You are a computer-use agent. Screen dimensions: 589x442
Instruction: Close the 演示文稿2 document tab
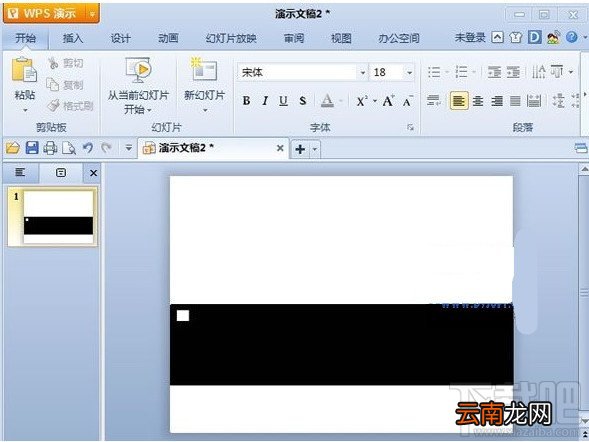tap(280, 148)
